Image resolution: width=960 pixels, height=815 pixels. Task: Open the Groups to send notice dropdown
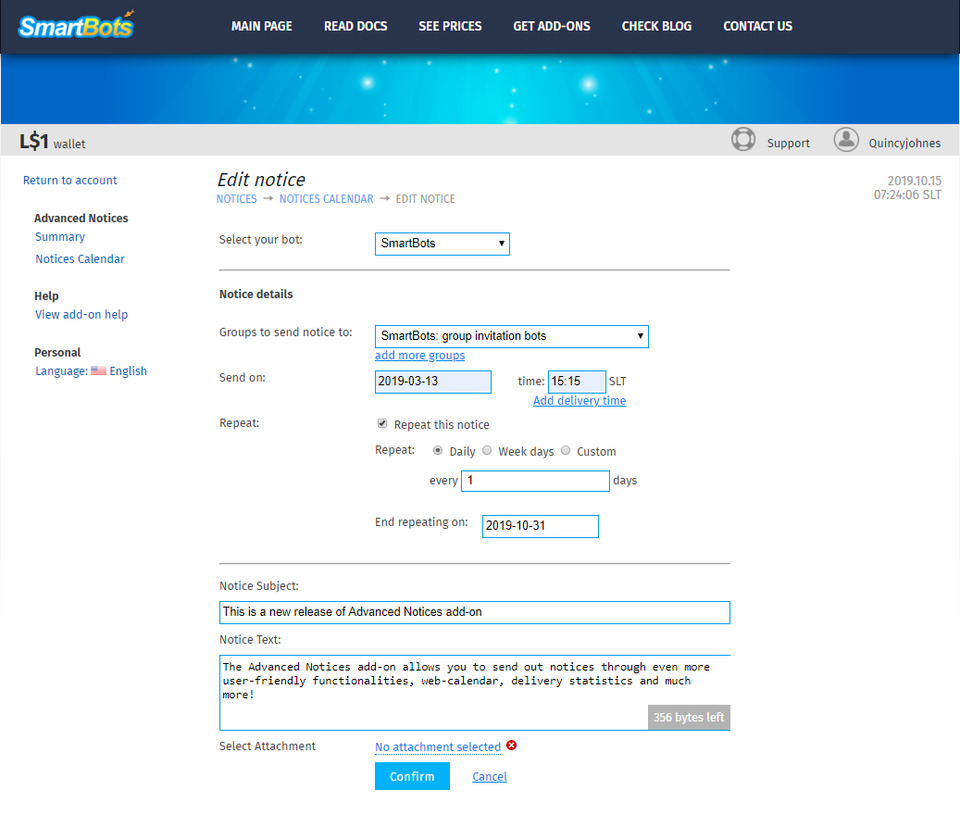pos(511,336)
